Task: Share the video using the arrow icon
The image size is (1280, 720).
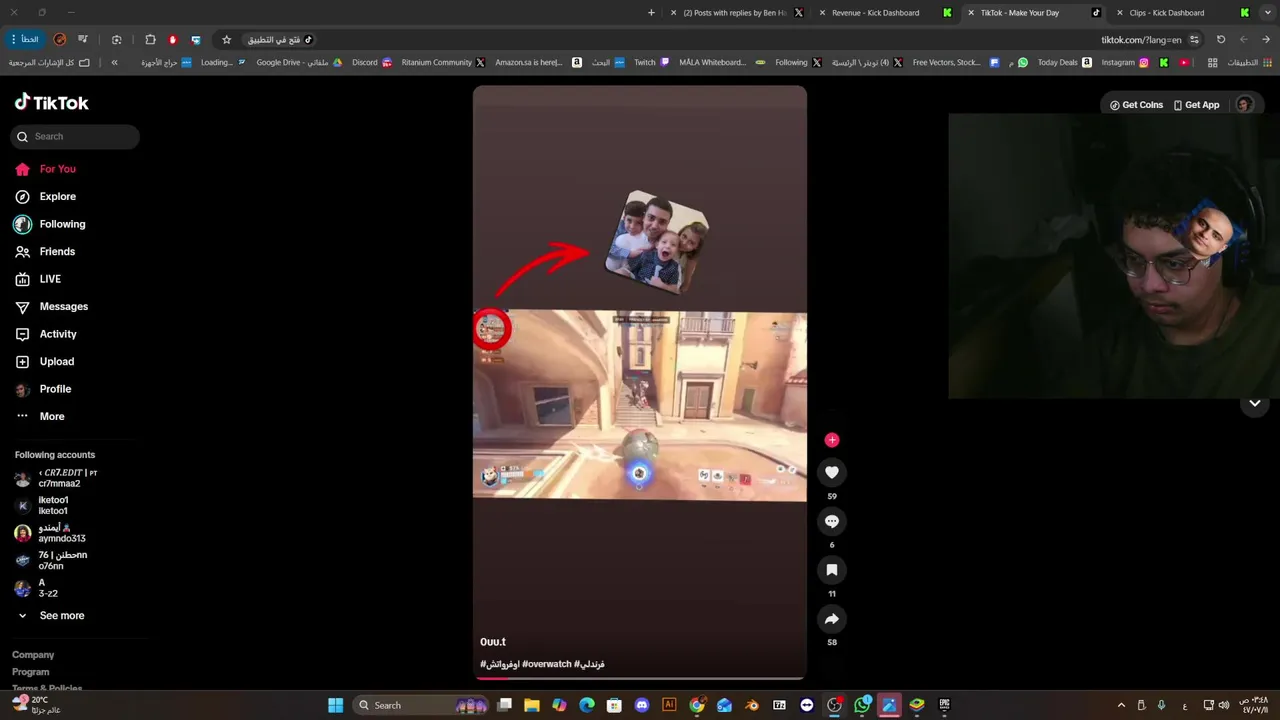Action: 831,619
